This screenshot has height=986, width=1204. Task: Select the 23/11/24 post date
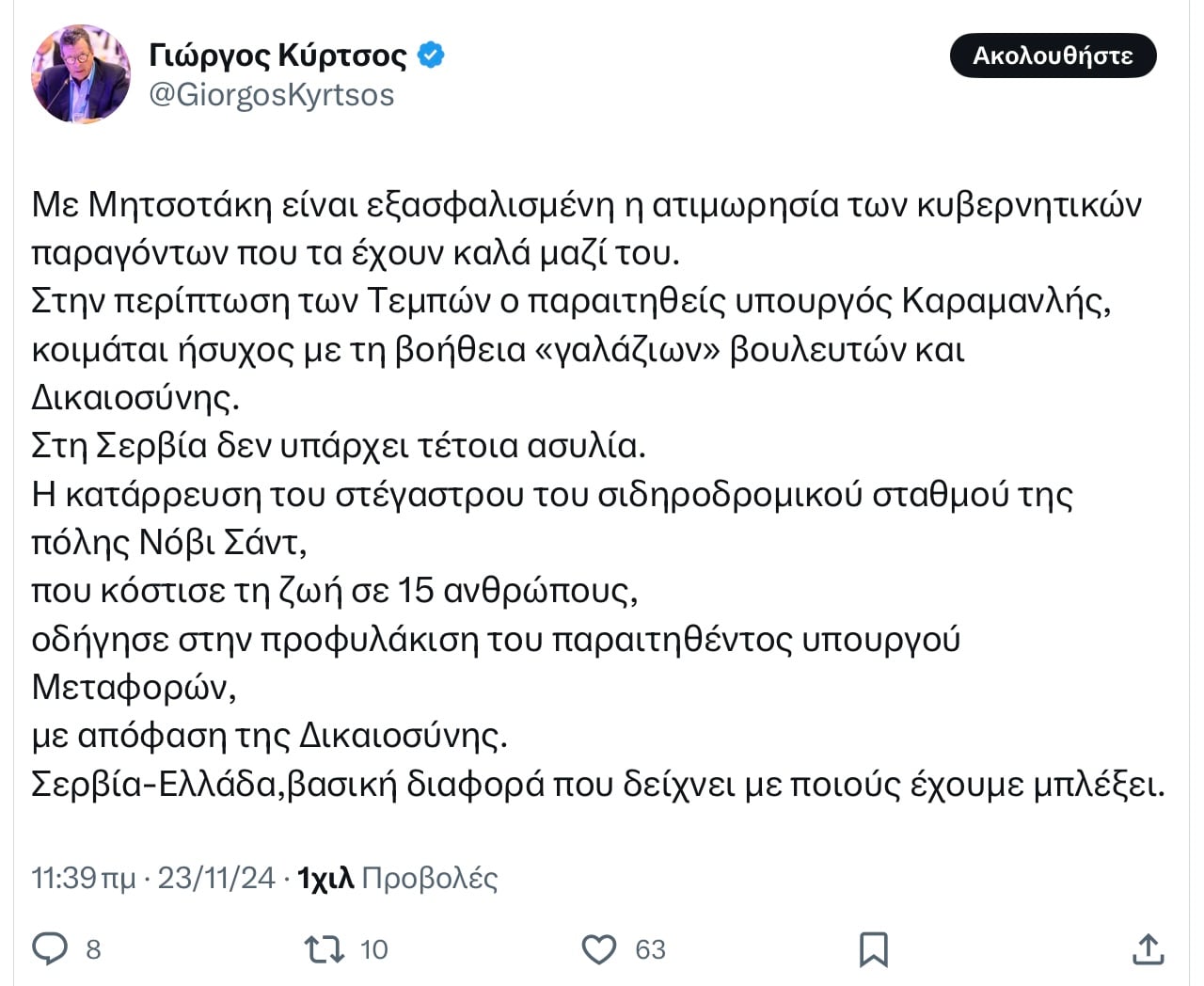click(x=215, y=878)
